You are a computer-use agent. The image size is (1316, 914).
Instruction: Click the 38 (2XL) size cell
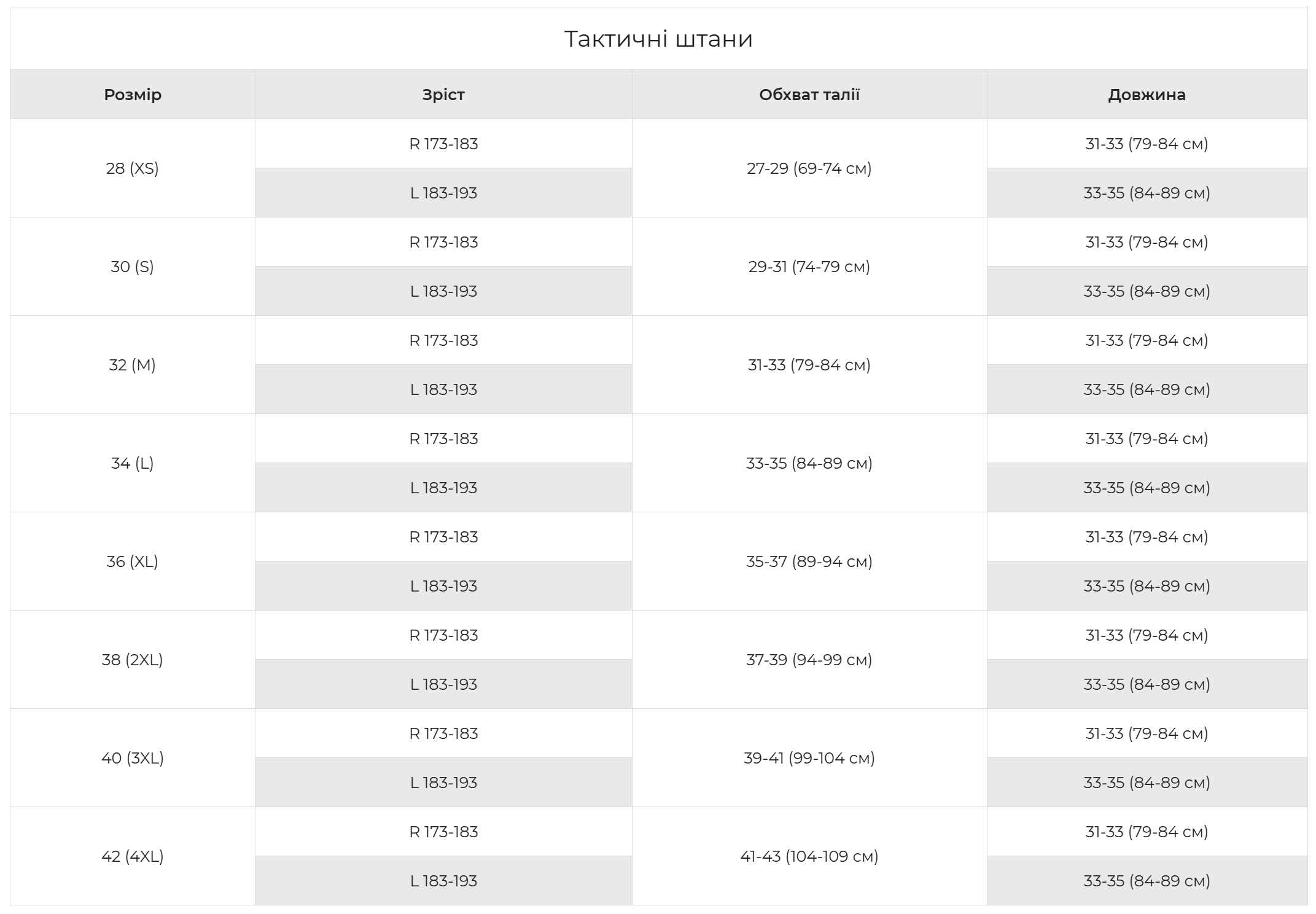pos(133,660)
